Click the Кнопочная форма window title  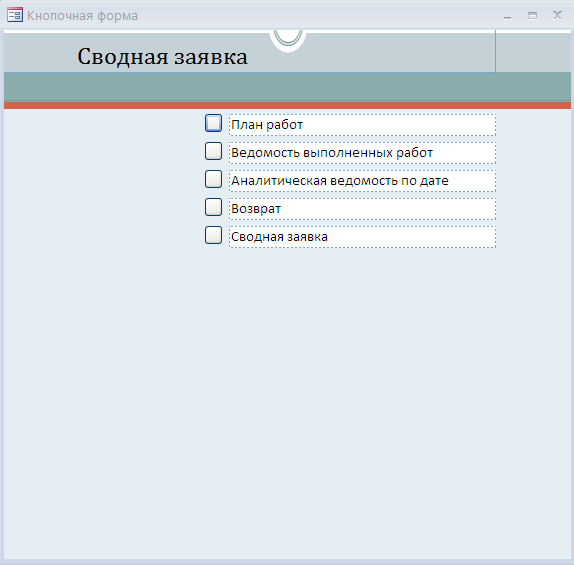click(82, 16)
